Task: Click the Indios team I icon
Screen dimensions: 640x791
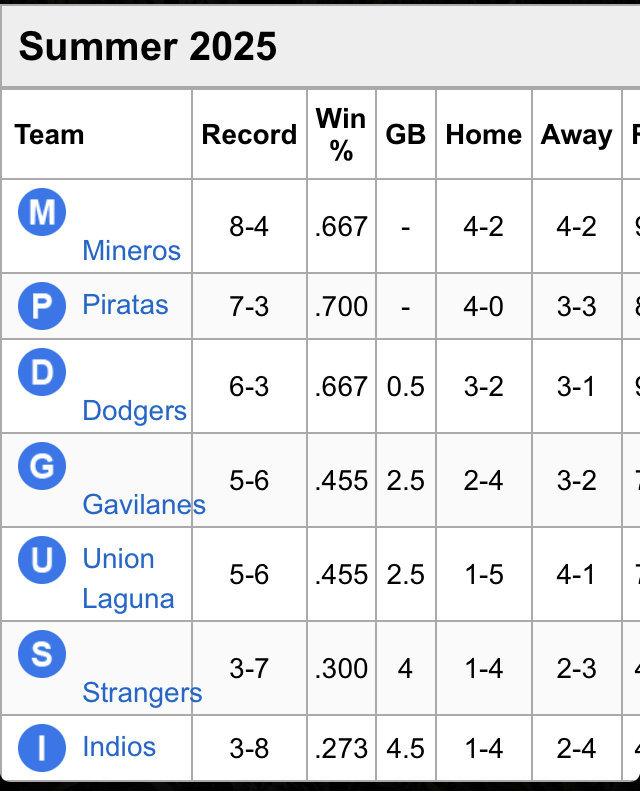Action: (42, 748)
